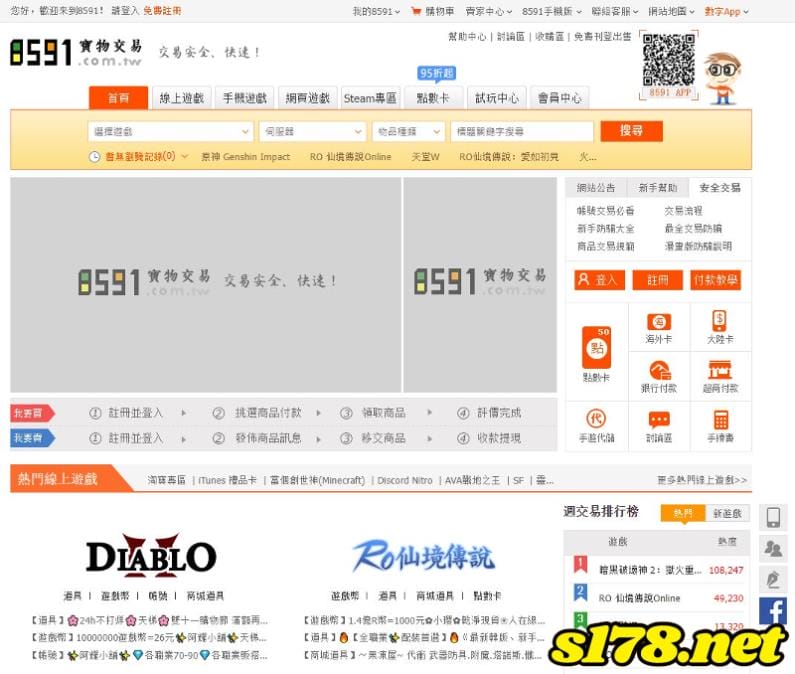795x674 pixels.
Task: Select the Steam專區 navigation tab
Action: 370,98
